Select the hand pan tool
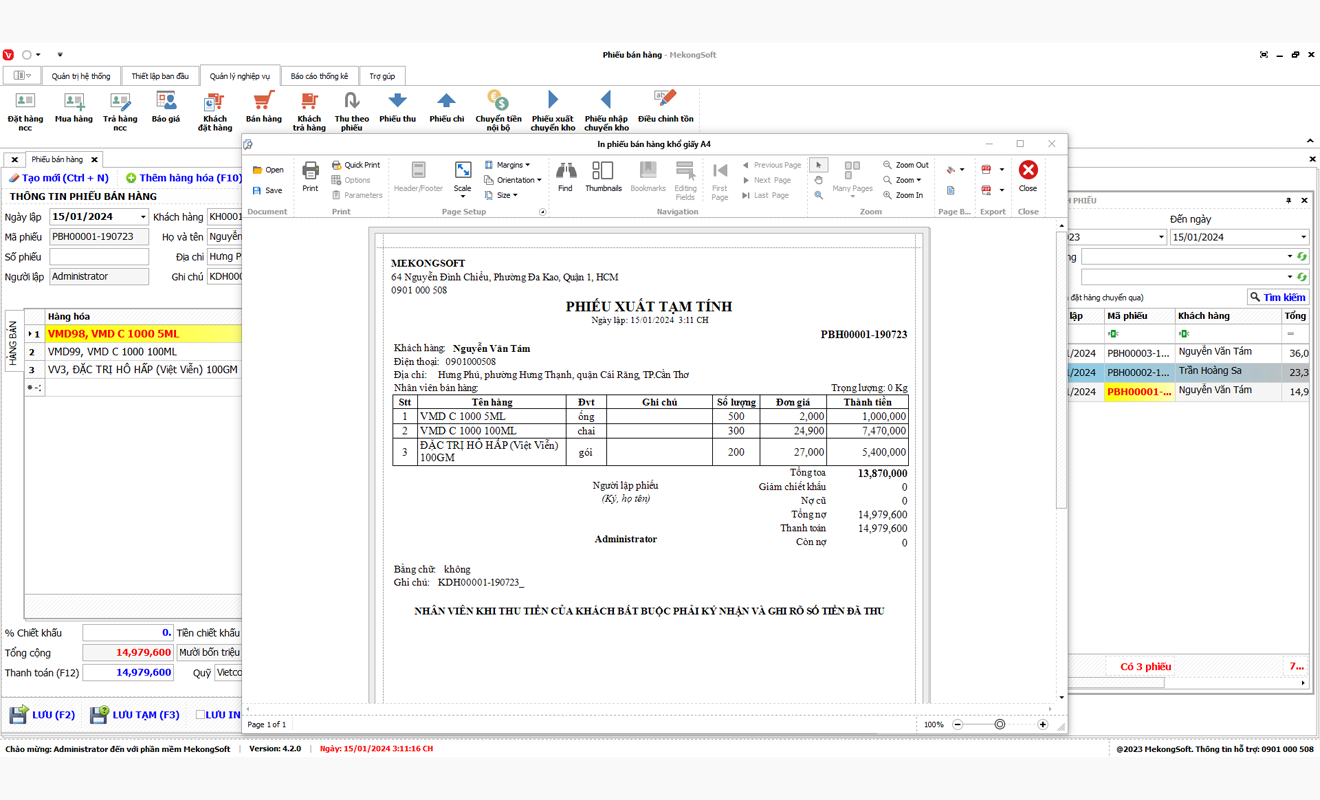Image resolution: width=1320 pixels, height=800 pixels. 819,180
